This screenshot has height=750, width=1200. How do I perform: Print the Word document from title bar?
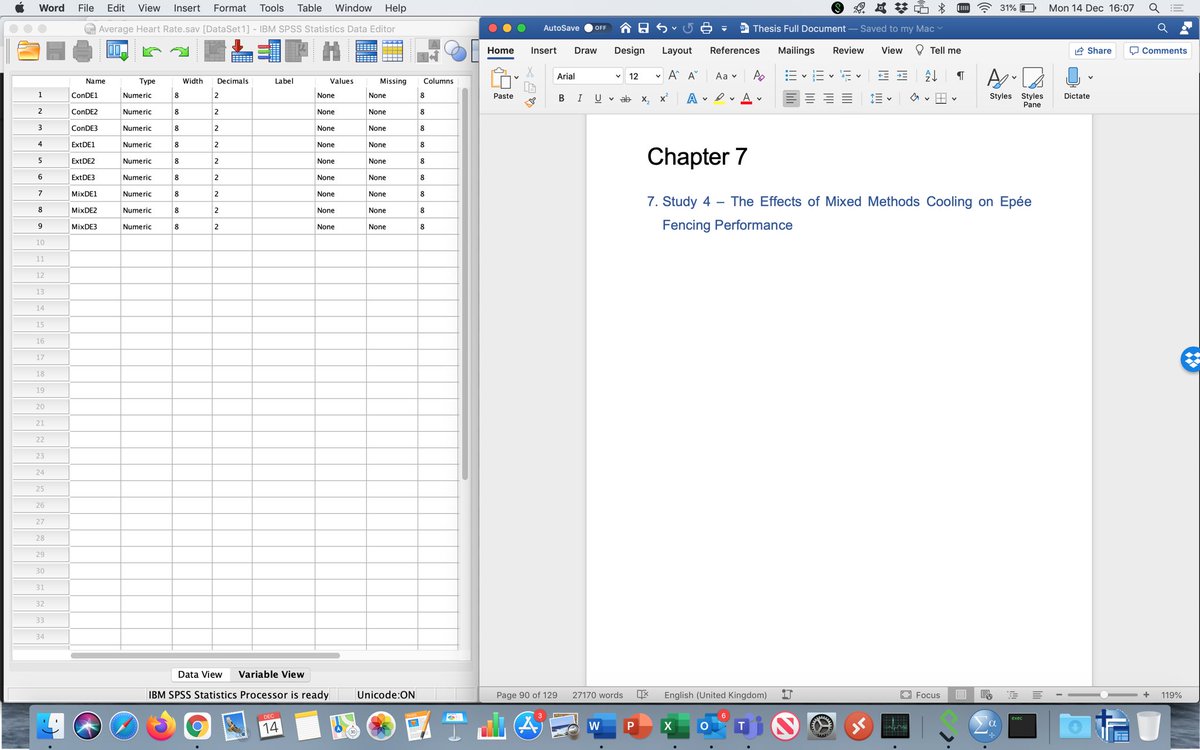(706, 28)
